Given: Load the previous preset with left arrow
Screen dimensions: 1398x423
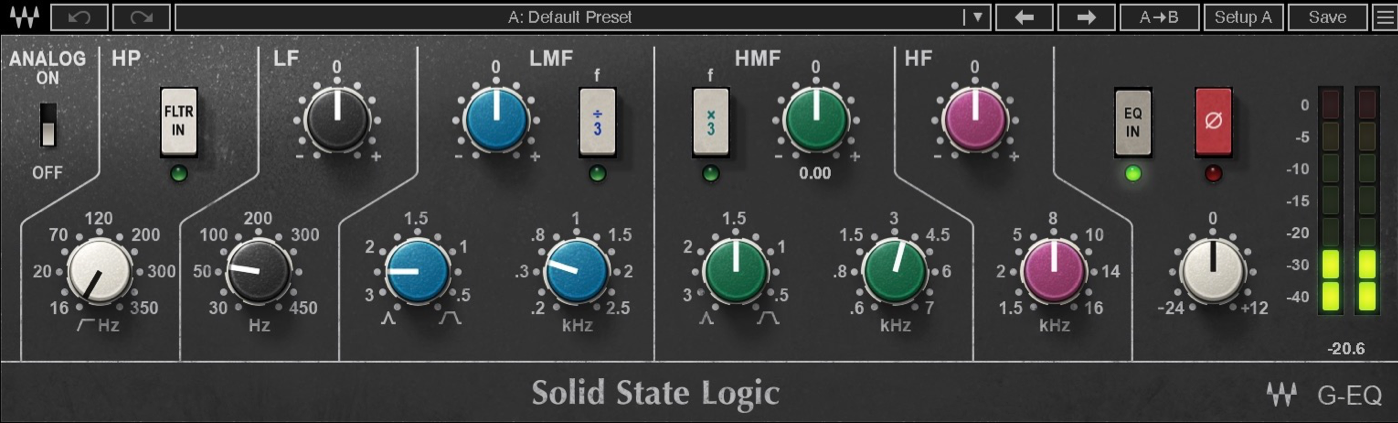Looking at the screenshot, I should [1025, 17].
